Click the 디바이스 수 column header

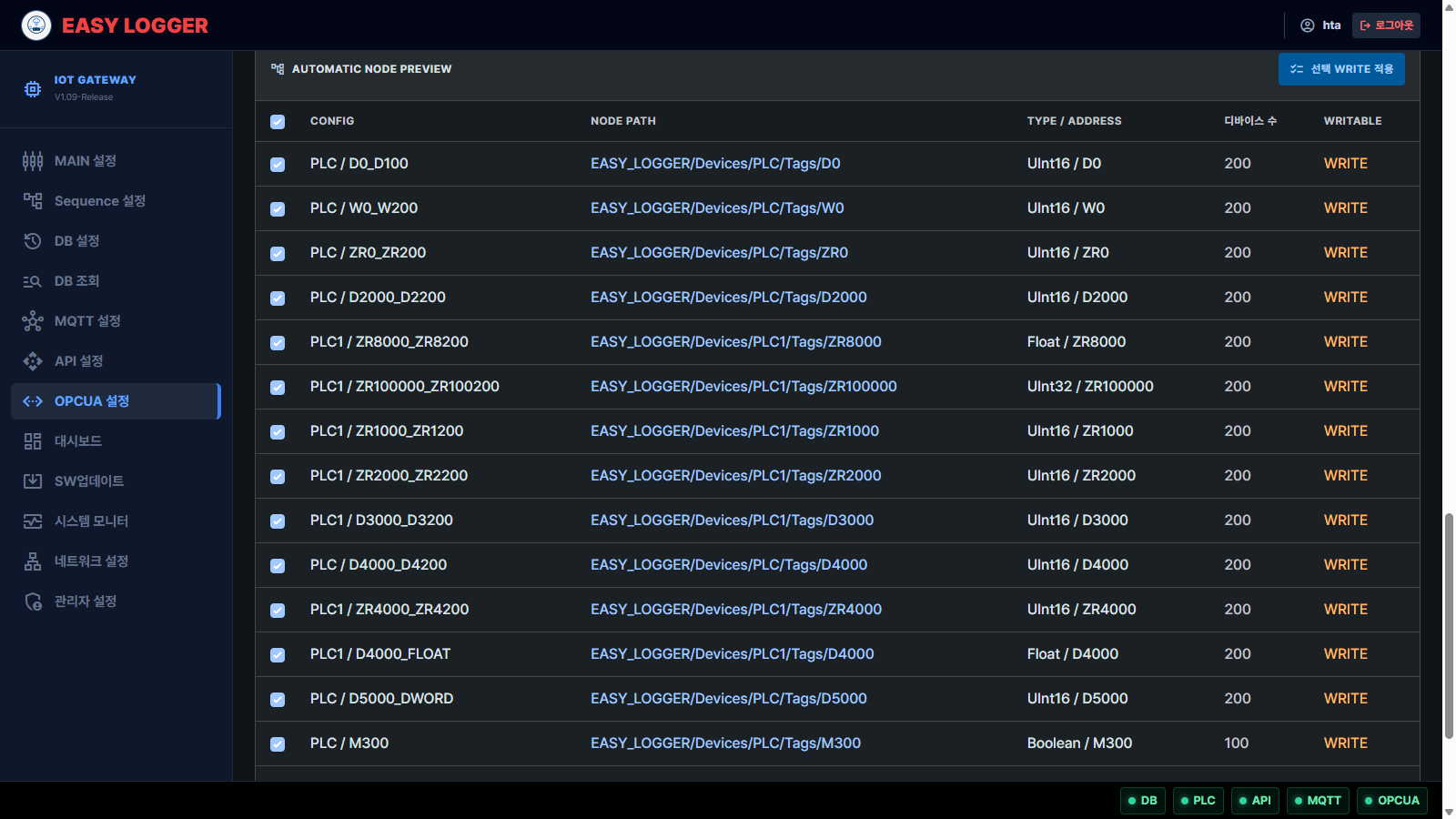tap(1250, 121)
